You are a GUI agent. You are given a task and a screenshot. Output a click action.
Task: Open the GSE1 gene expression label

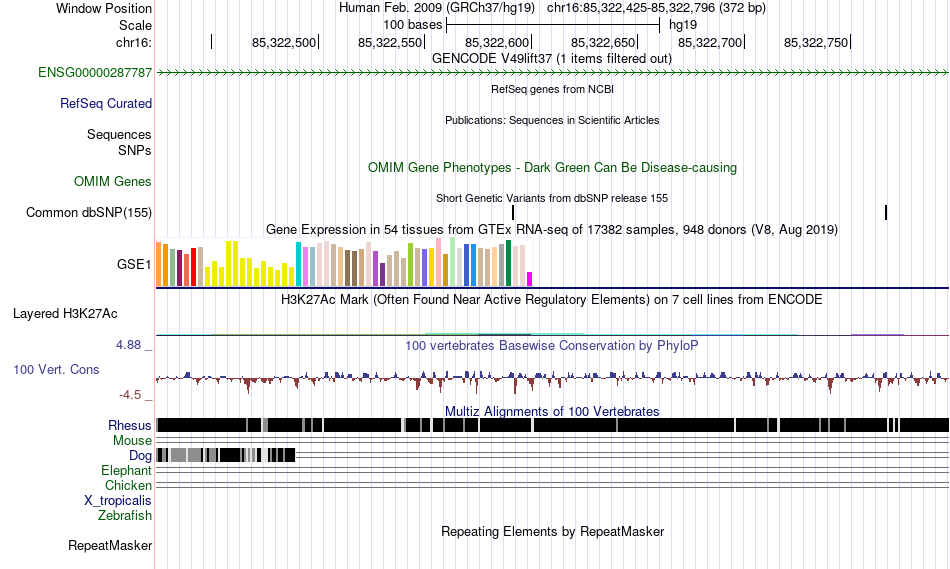click(x=135, y=264)
